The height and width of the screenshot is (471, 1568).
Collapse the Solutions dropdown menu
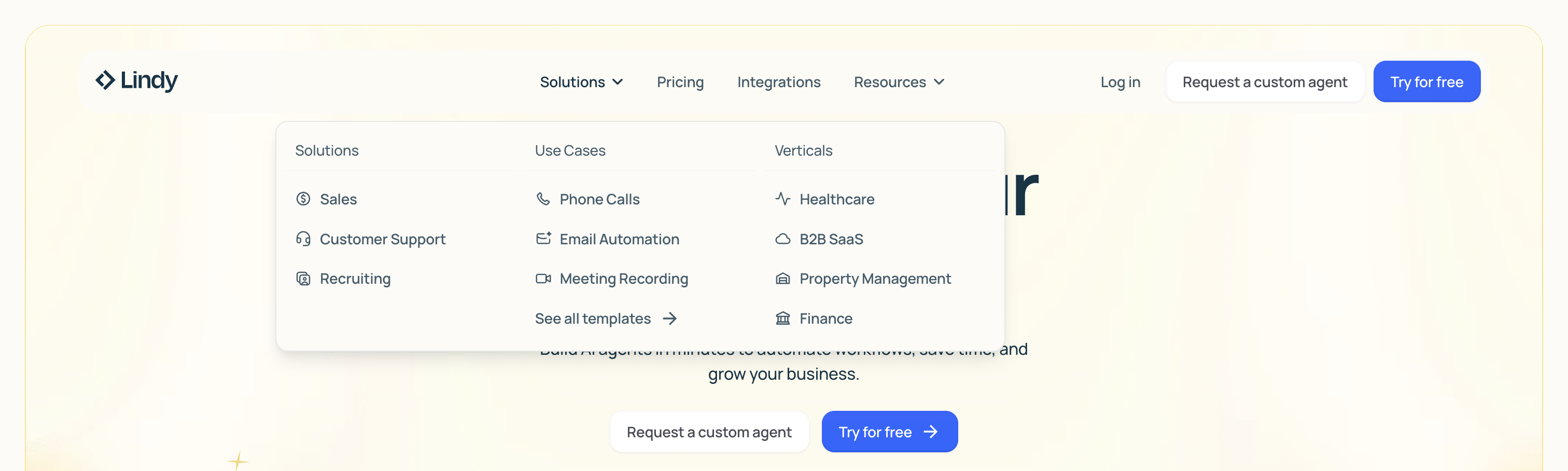click(581, 81)
